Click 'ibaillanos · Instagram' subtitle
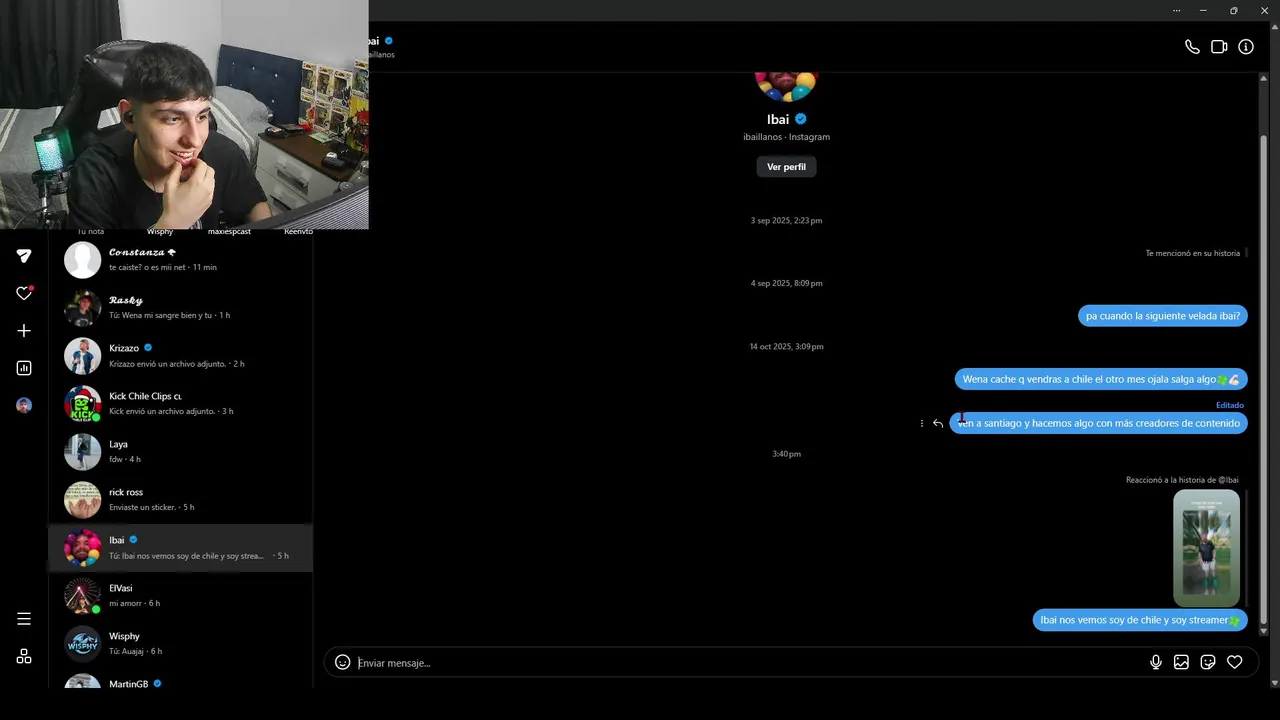1280x720 pixels. [786, 137]
